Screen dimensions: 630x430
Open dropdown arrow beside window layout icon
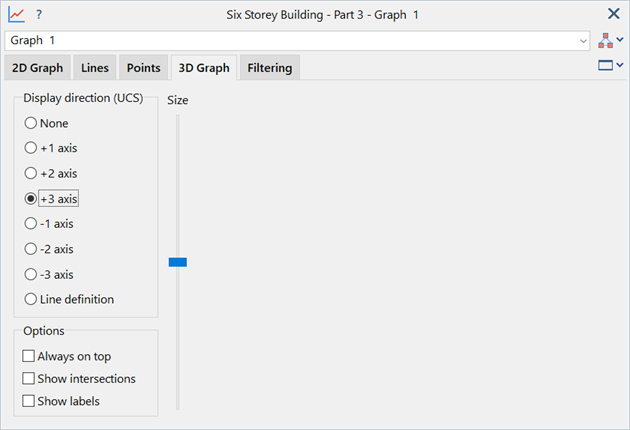[620, 65]
